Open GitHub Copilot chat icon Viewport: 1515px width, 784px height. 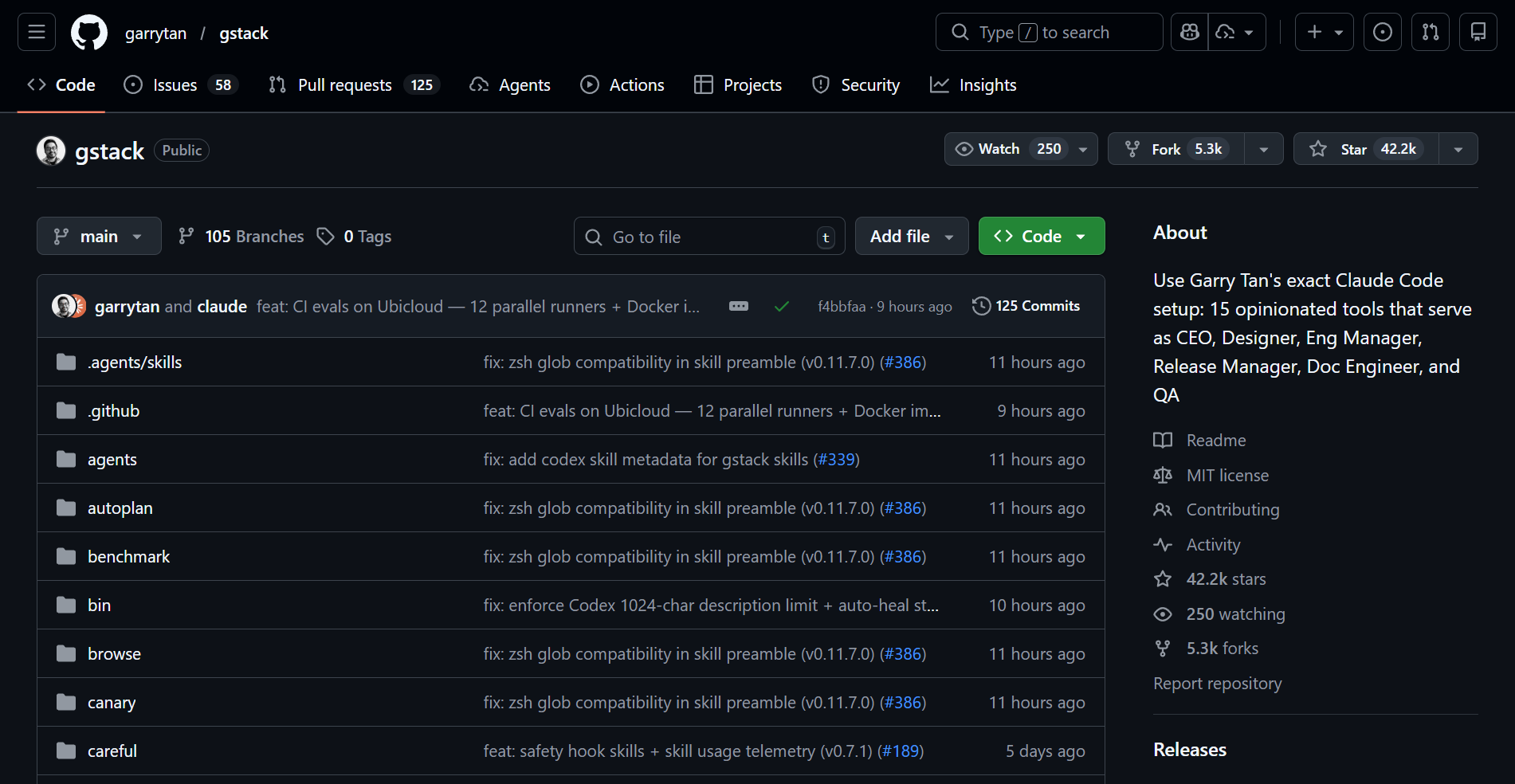1188,32
